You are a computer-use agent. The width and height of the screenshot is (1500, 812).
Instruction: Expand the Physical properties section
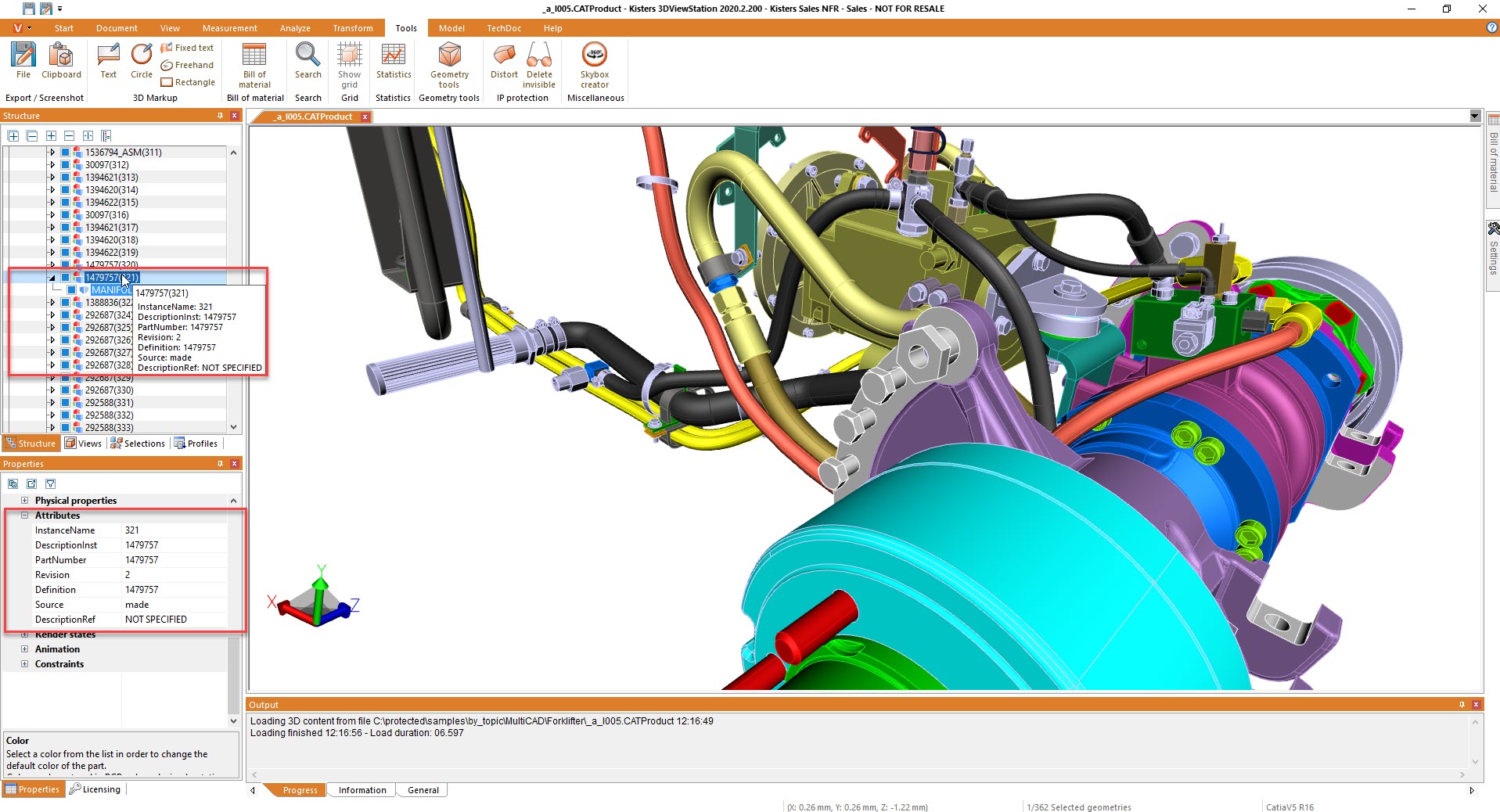(x=24, y=501)
